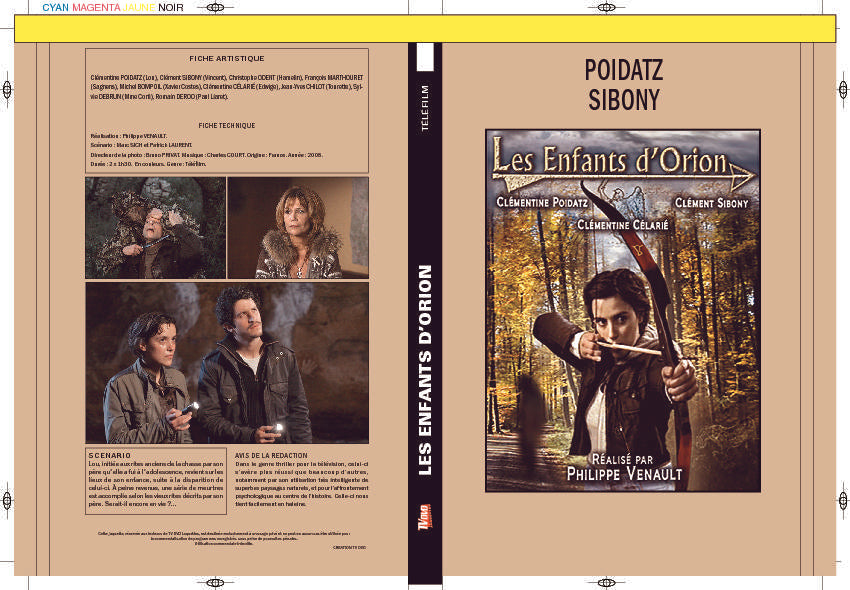
Task: Select the photo of woman with fur collar
Action: click(298, 228)
